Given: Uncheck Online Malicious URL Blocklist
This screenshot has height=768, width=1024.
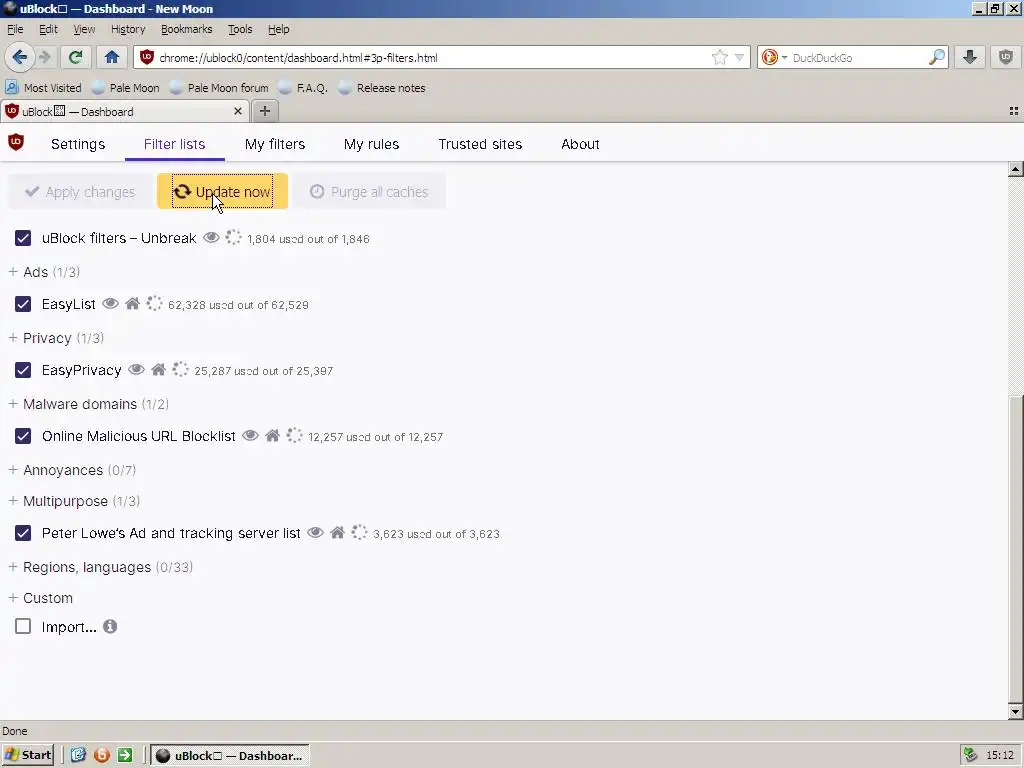Looking at the screenshot, I should tap(23, 436).
